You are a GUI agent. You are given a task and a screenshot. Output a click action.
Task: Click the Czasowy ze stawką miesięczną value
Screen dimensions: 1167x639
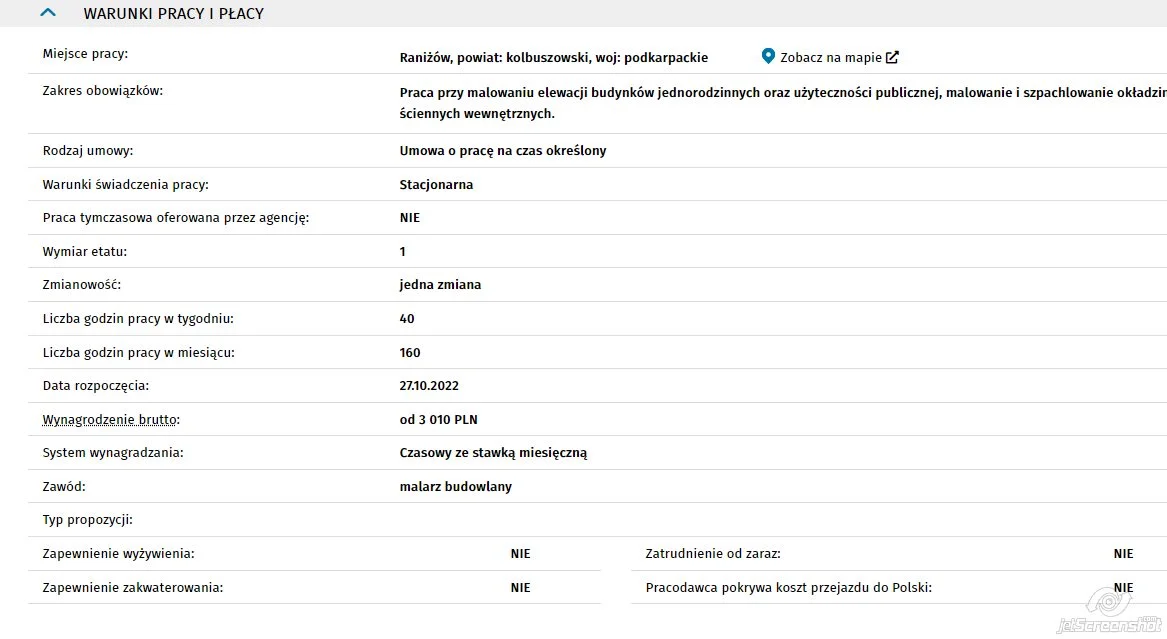[493, 453]
